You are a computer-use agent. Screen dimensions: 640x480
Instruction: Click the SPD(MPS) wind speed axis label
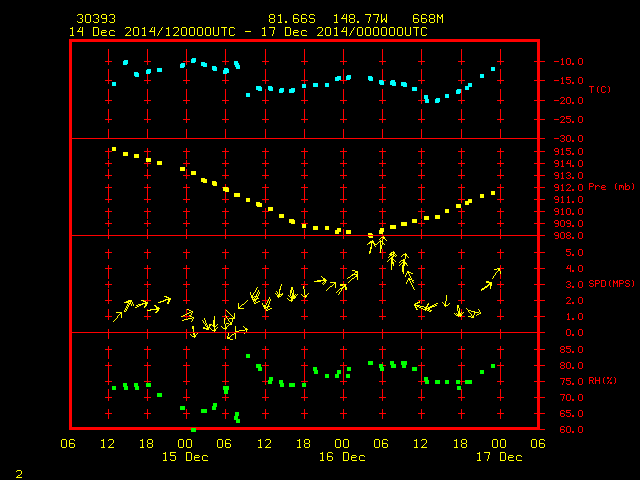611,283
